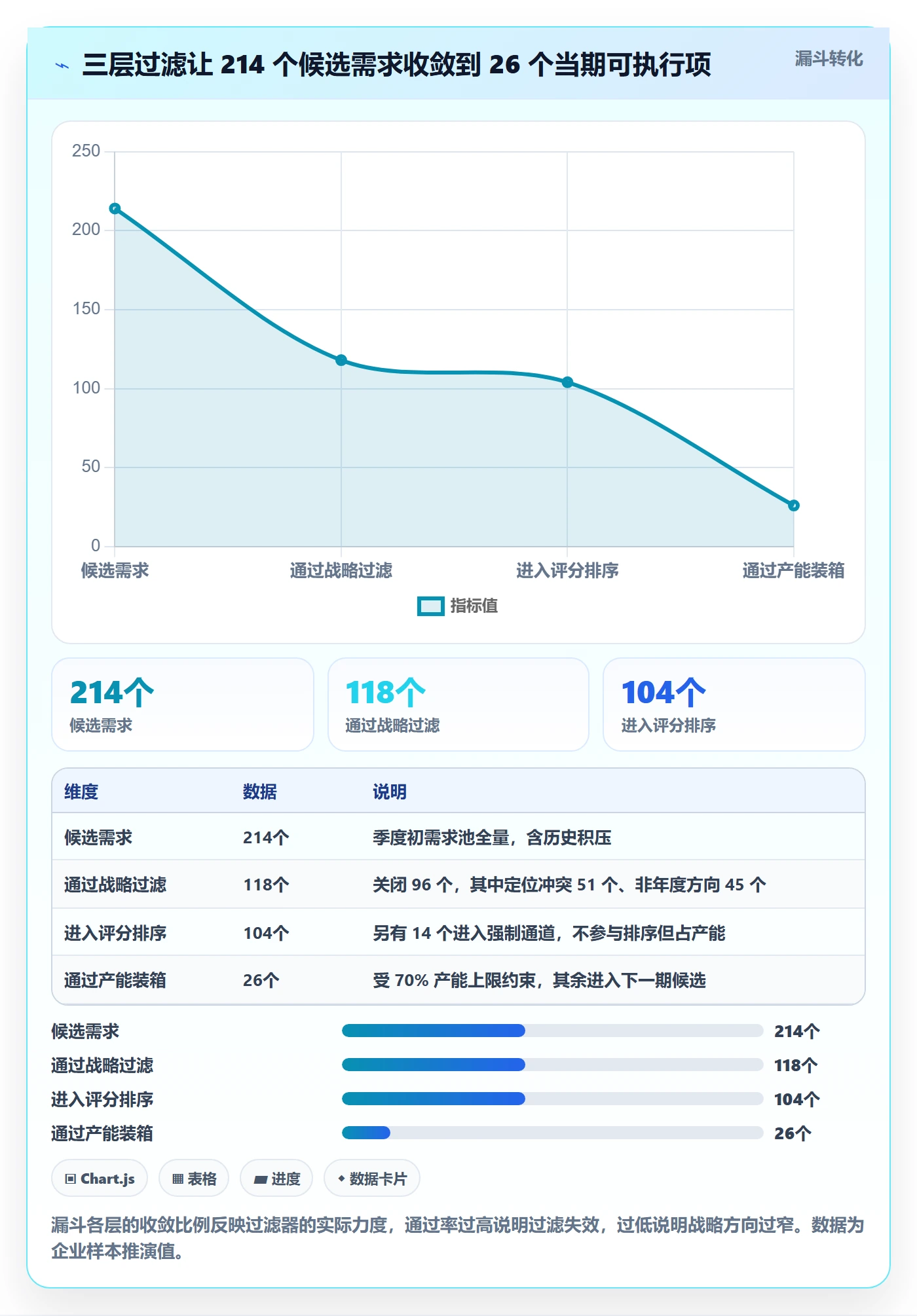Click the 通过产能装箱 x-axis label
The width and height of the screenshot is (917, 1316).
click(794, 570)
